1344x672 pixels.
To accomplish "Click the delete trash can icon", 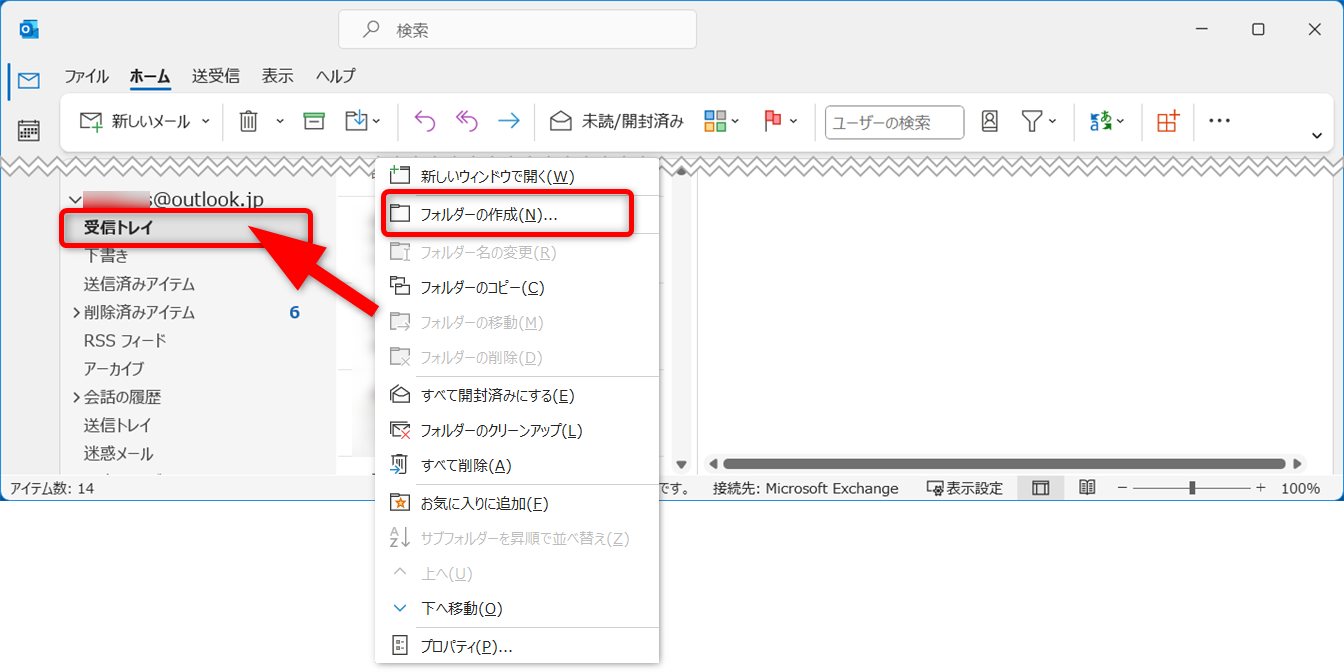I will pos(248,121).
